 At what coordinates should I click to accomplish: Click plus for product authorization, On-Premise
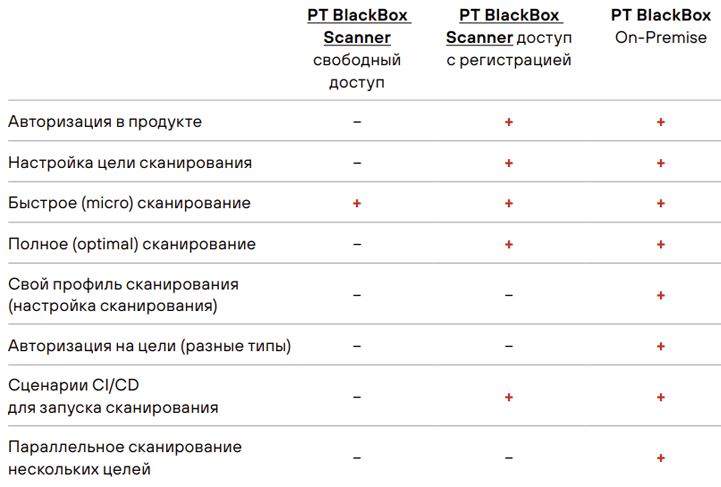pos(661,122)
